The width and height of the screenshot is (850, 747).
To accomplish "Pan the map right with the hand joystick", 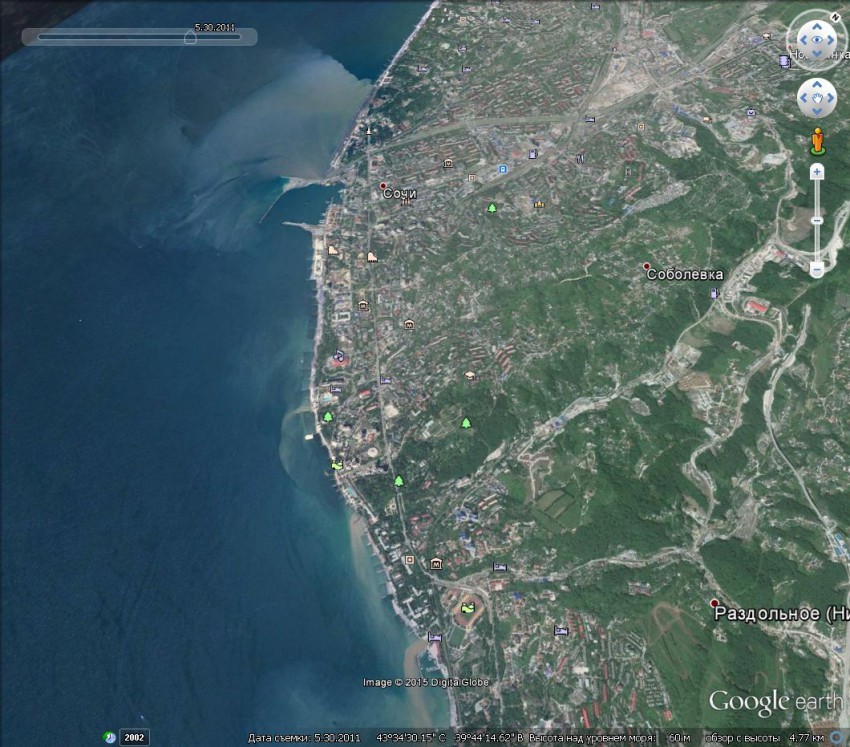I will click(x=832, y=98).
